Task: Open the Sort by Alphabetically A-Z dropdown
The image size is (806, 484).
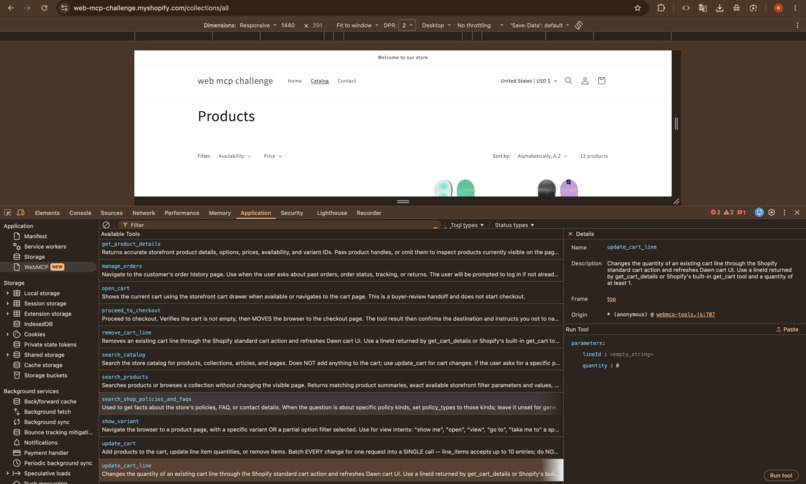Action: [542, 156]
